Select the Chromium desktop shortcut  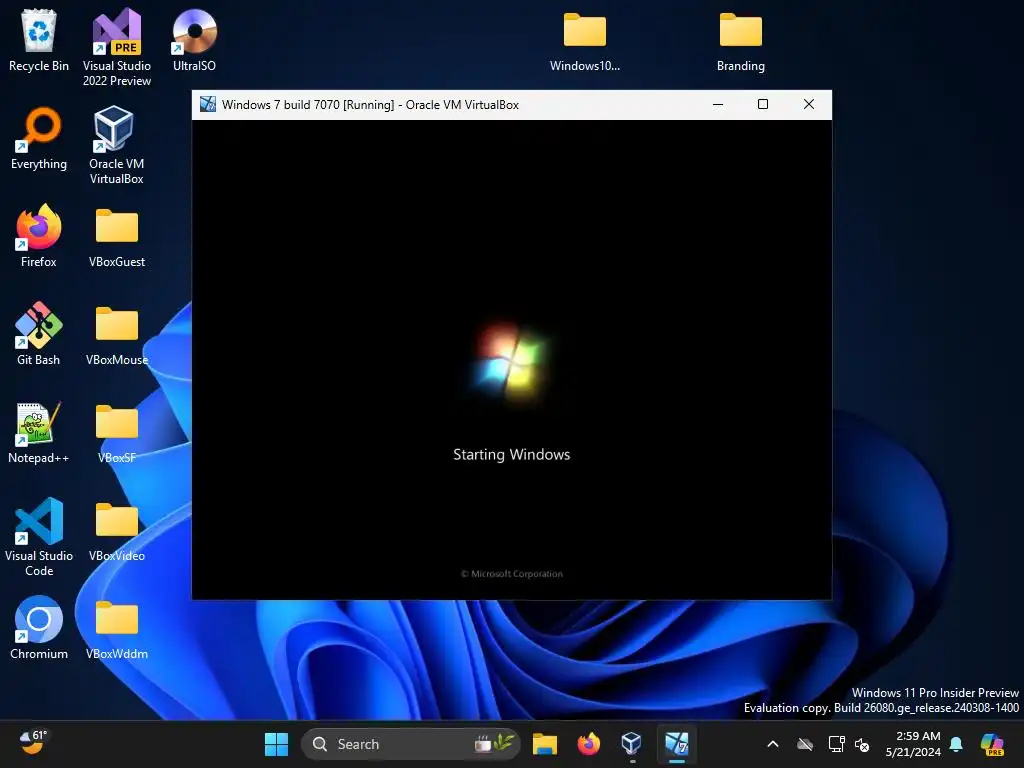click(x=39, y=628)
